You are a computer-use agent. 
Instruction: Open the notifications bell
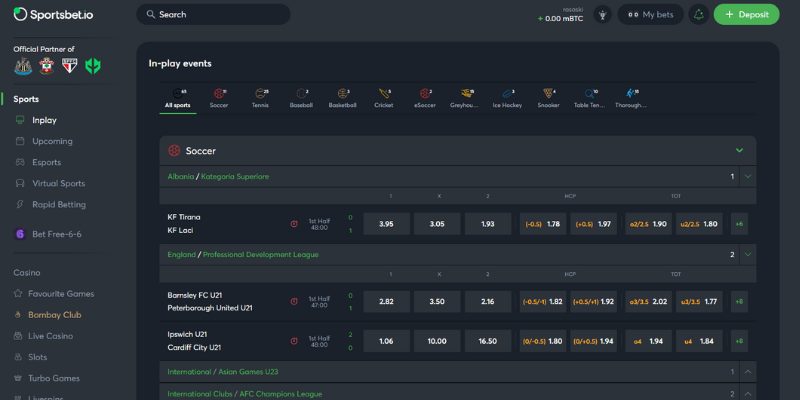point(698,15)
